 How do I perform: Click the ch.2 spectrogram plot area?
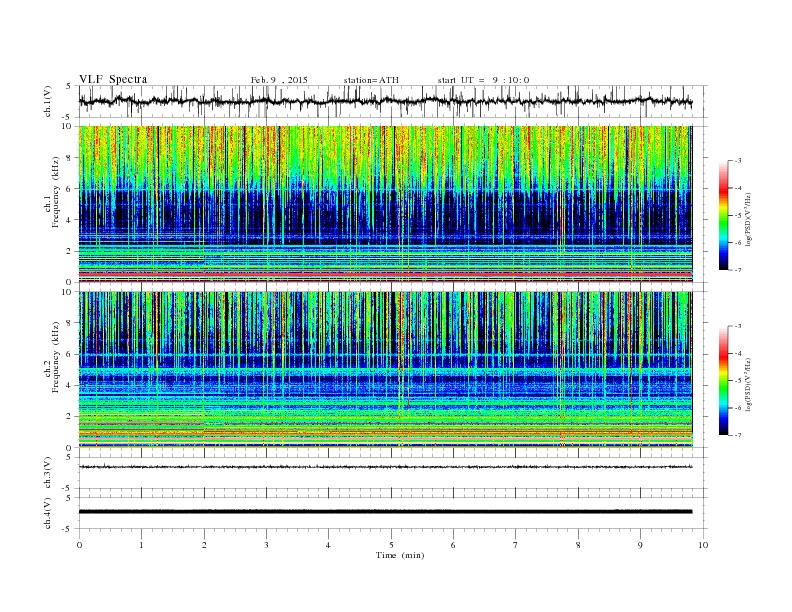click(386, 370)
